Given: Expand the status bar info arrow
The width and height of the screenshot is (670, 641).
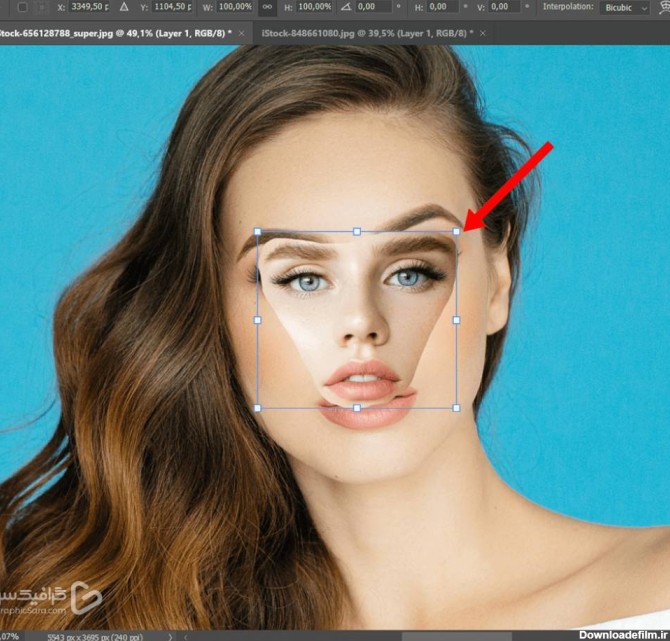Looking at the screenshot, I should [x=170, y=637].
